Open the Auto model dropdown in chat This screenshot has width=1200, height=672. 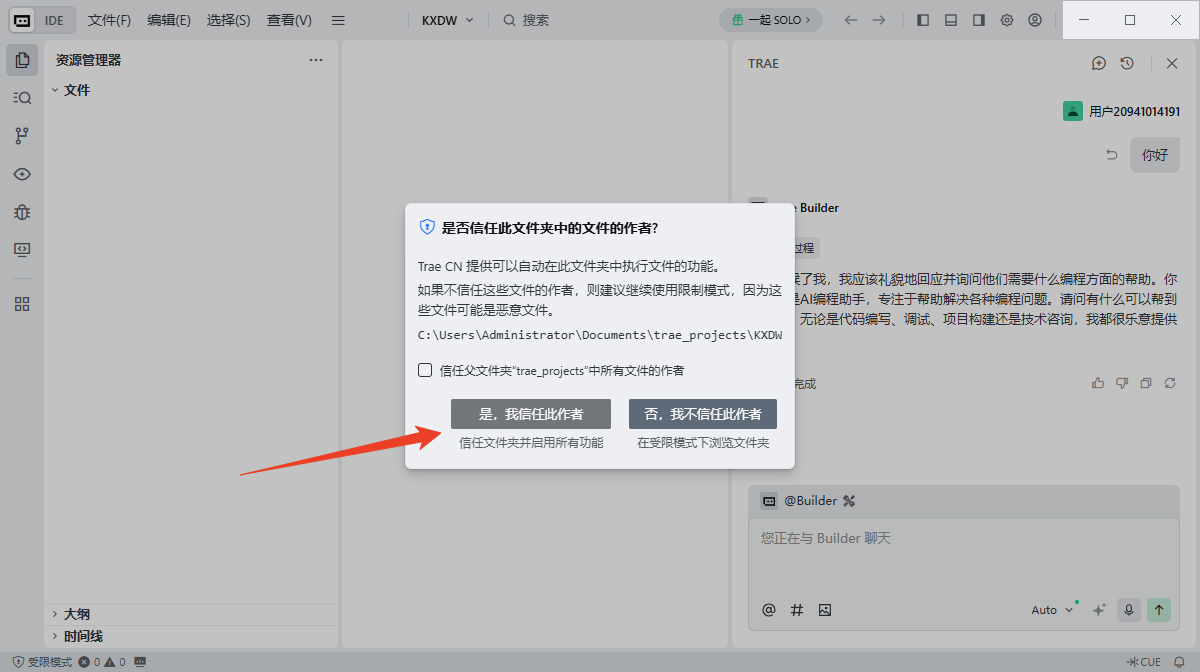(x=1047, y=609)
